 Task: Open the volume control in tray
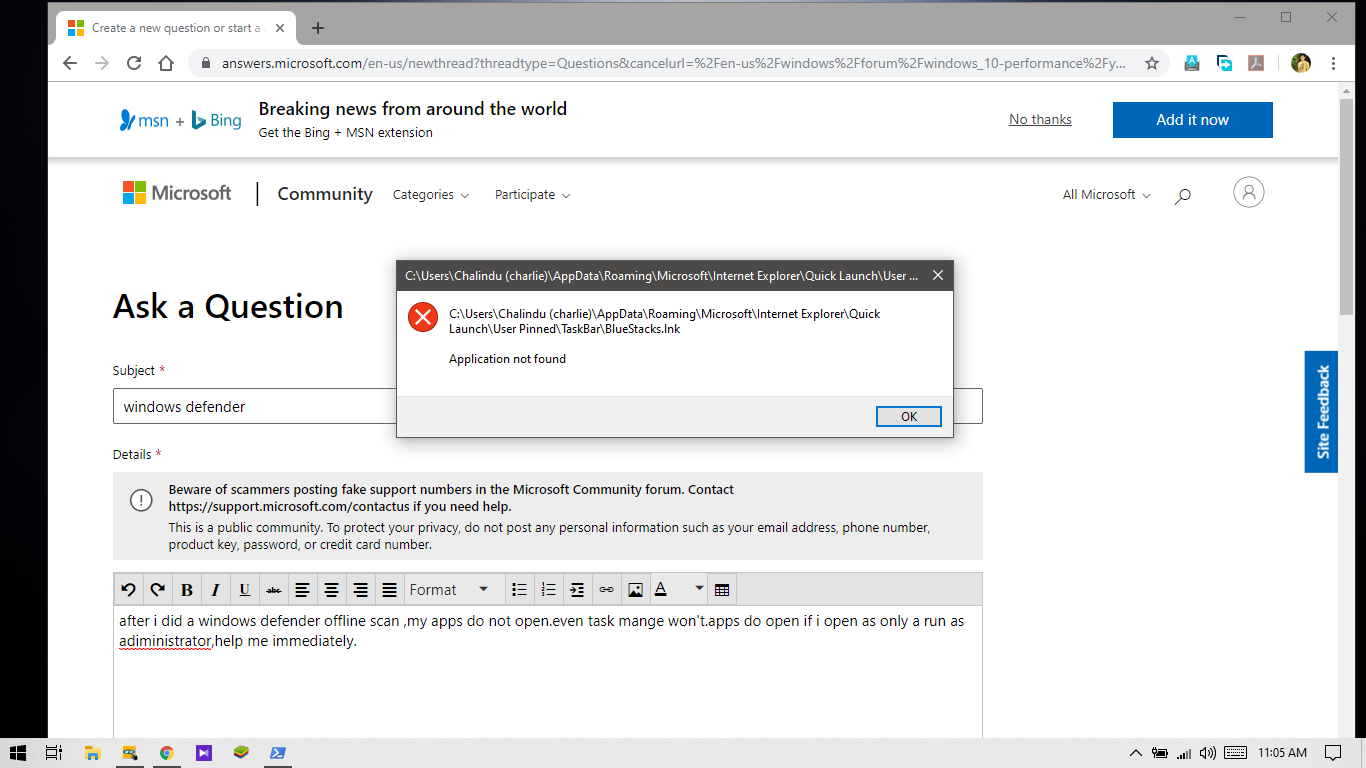point(1208,753)
